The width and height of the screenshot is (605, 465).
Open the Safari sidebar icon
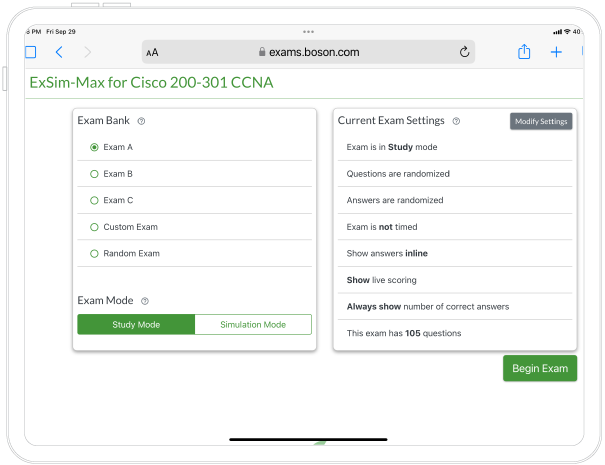[30, 52]
